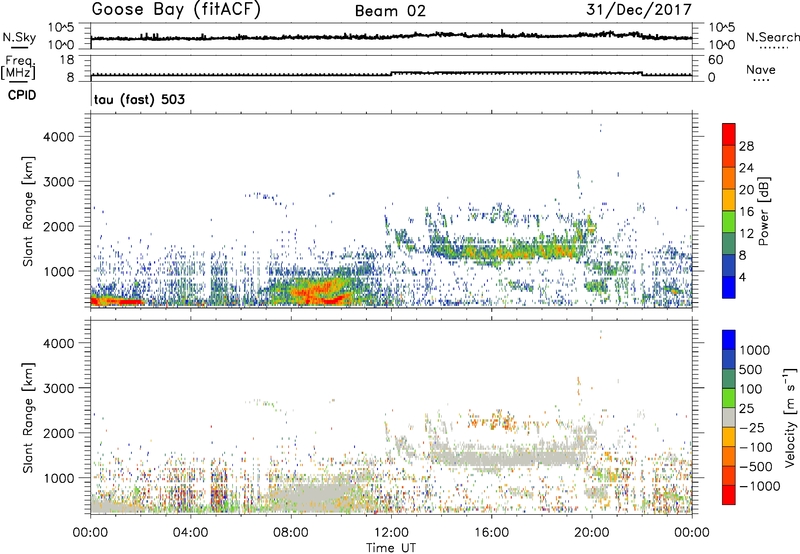Click the '08:00' time axis label

pos(291,533)
